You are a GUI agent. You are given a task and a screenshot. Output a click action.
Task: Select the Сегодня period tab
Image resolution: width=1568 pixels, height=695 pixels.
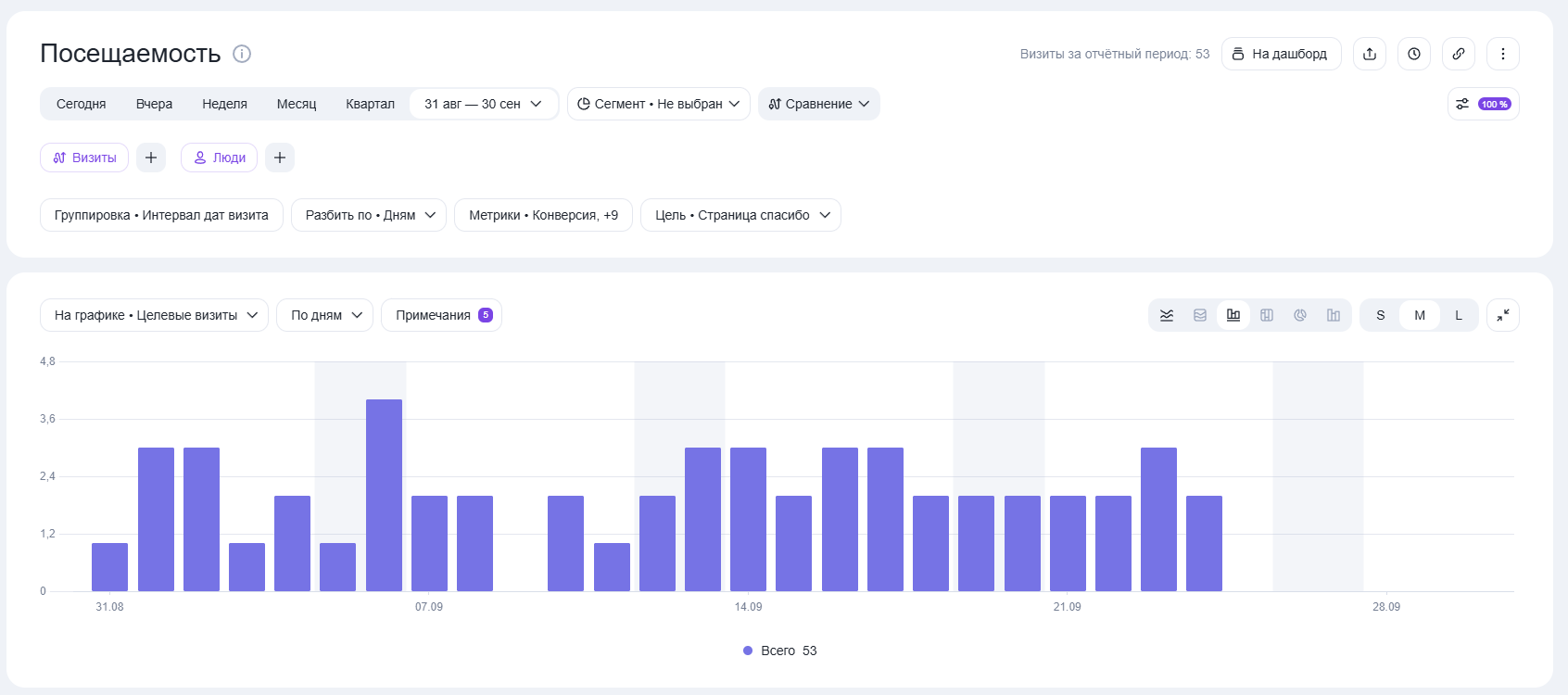[x=82, y=104]
